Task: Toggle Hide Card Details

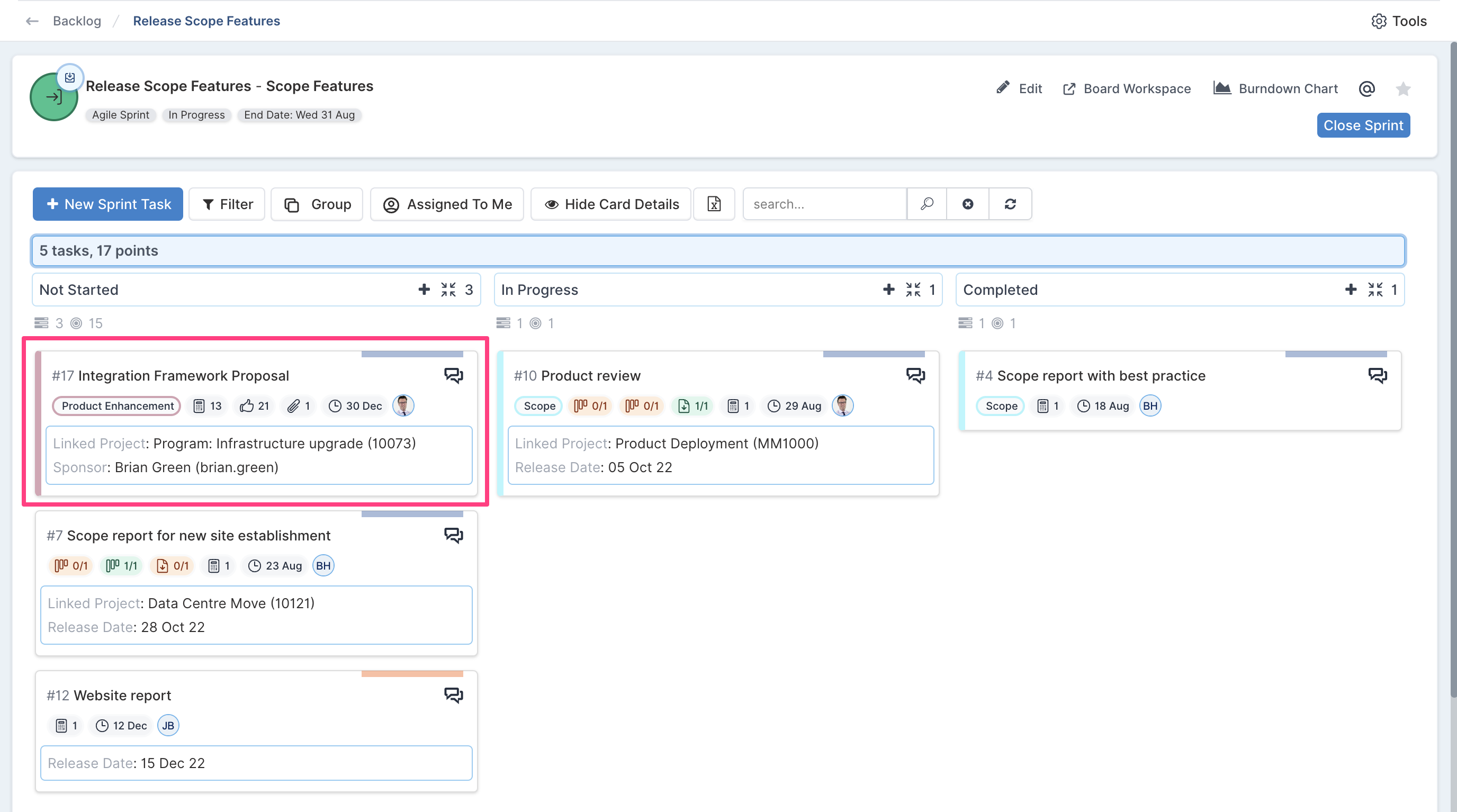Action: pyautogui.click(x=611, y=204)
